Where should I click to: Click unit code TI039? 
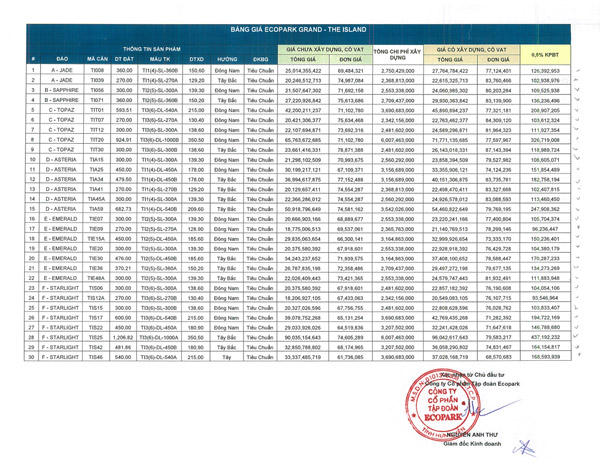pos(97,80)
